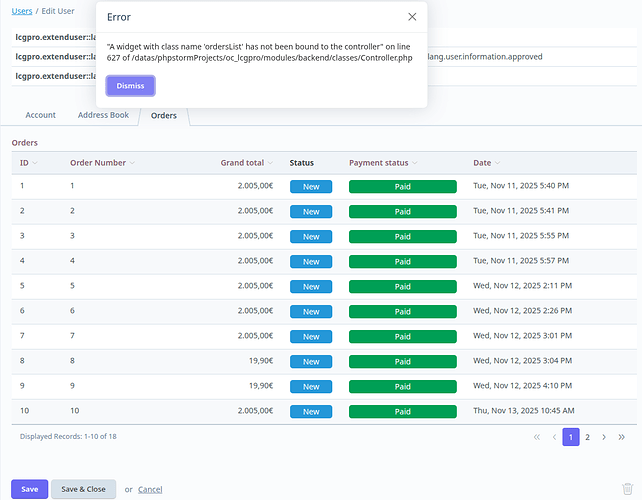The width and height of the screenshot is (642, 500).
Task: Go to previous page of orders
Action: tap(554, 437)
